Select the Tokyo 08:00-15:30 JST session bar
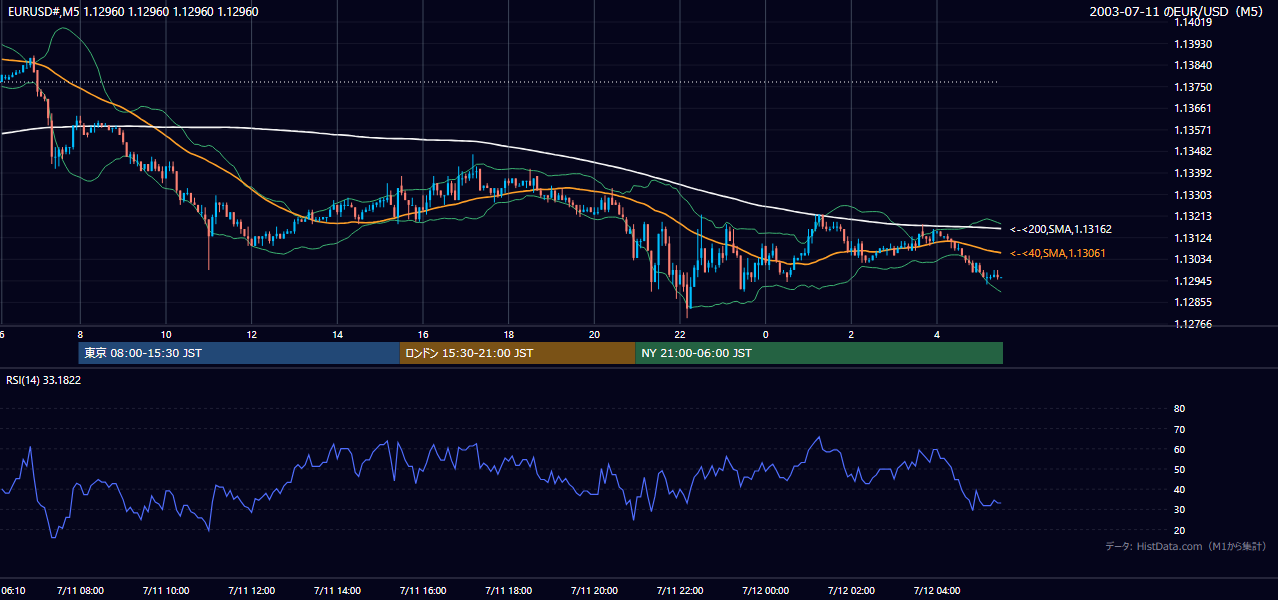The image size is (1278, 600). tap(239, 353)
